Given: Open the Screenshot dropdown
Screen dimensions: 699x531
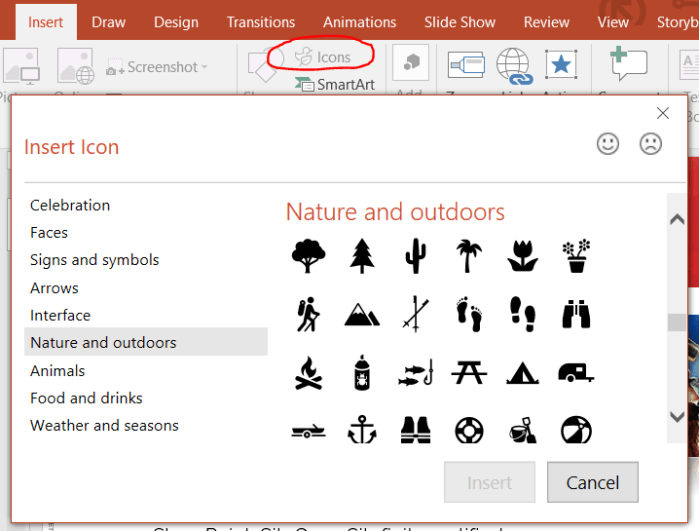Looking at the screenshot, I should [157, 67].
